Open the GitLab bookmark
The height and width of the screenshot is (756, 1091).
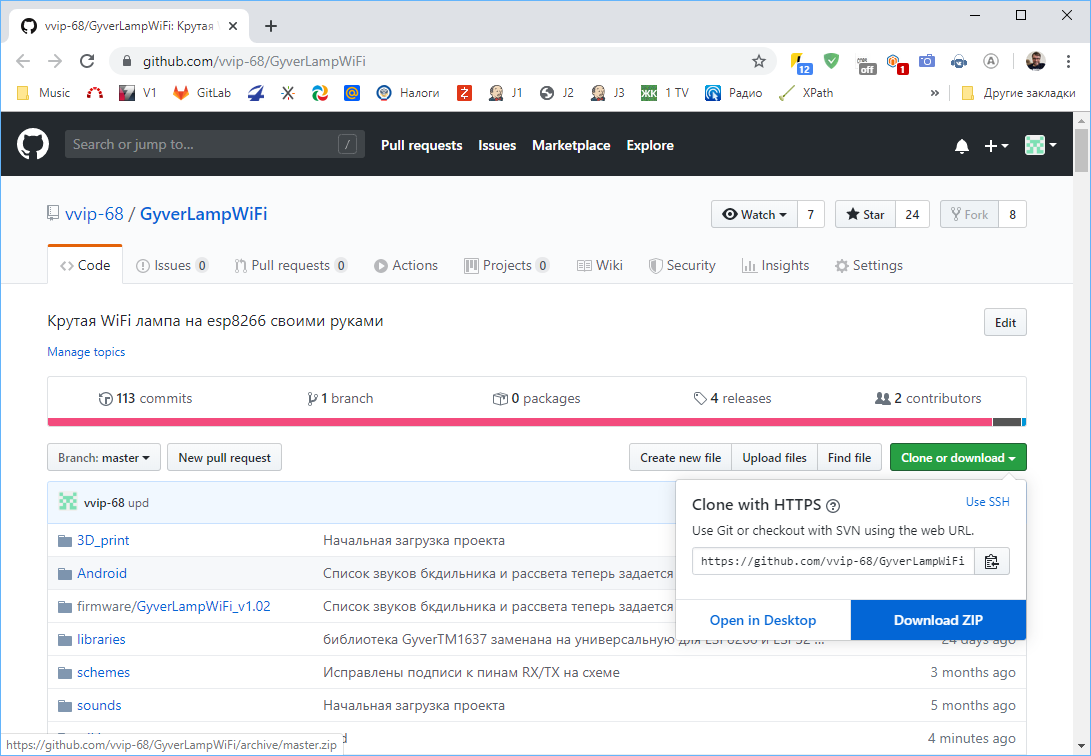(202, 93)
